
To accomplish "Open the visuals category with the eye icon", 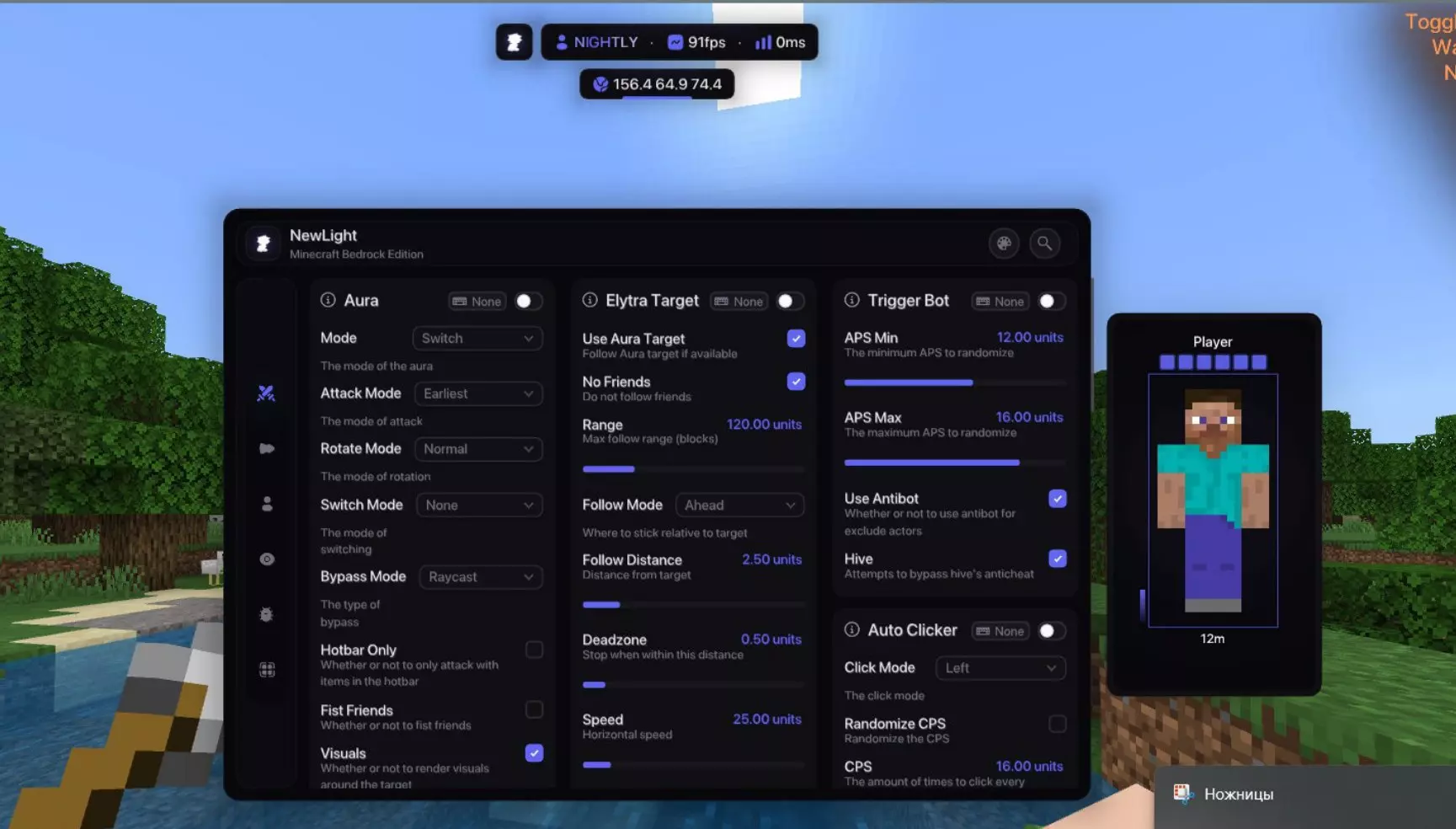I will pyautogui.click(x=267, y=559).
